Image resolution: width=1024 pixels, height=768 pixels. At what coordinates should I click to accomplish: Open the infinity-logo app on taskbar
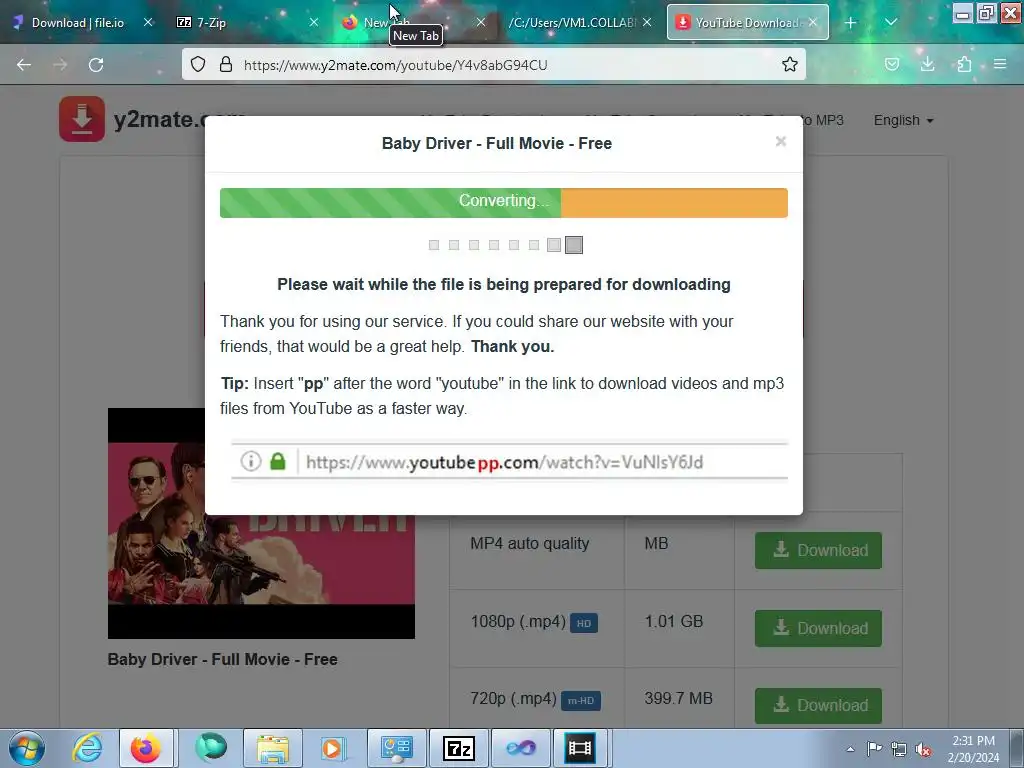(x=521, y=748)
